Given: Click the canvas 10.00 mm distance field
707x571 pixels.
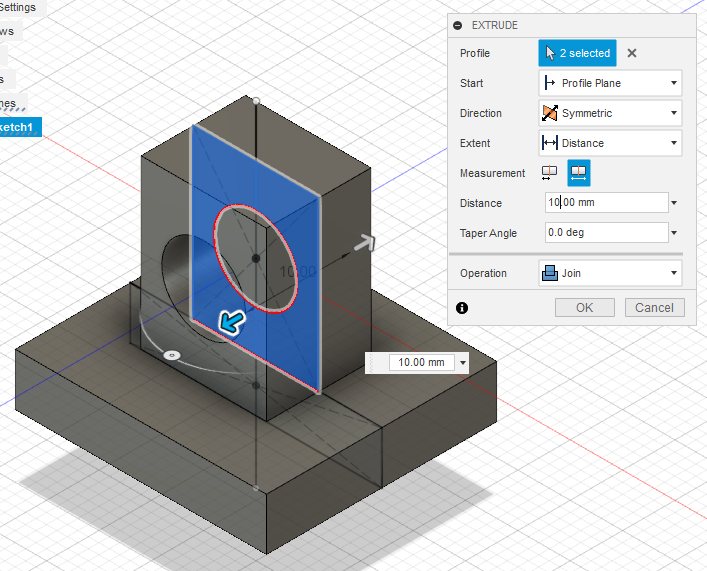Looking at the screenshot, I should click(421, 362).
